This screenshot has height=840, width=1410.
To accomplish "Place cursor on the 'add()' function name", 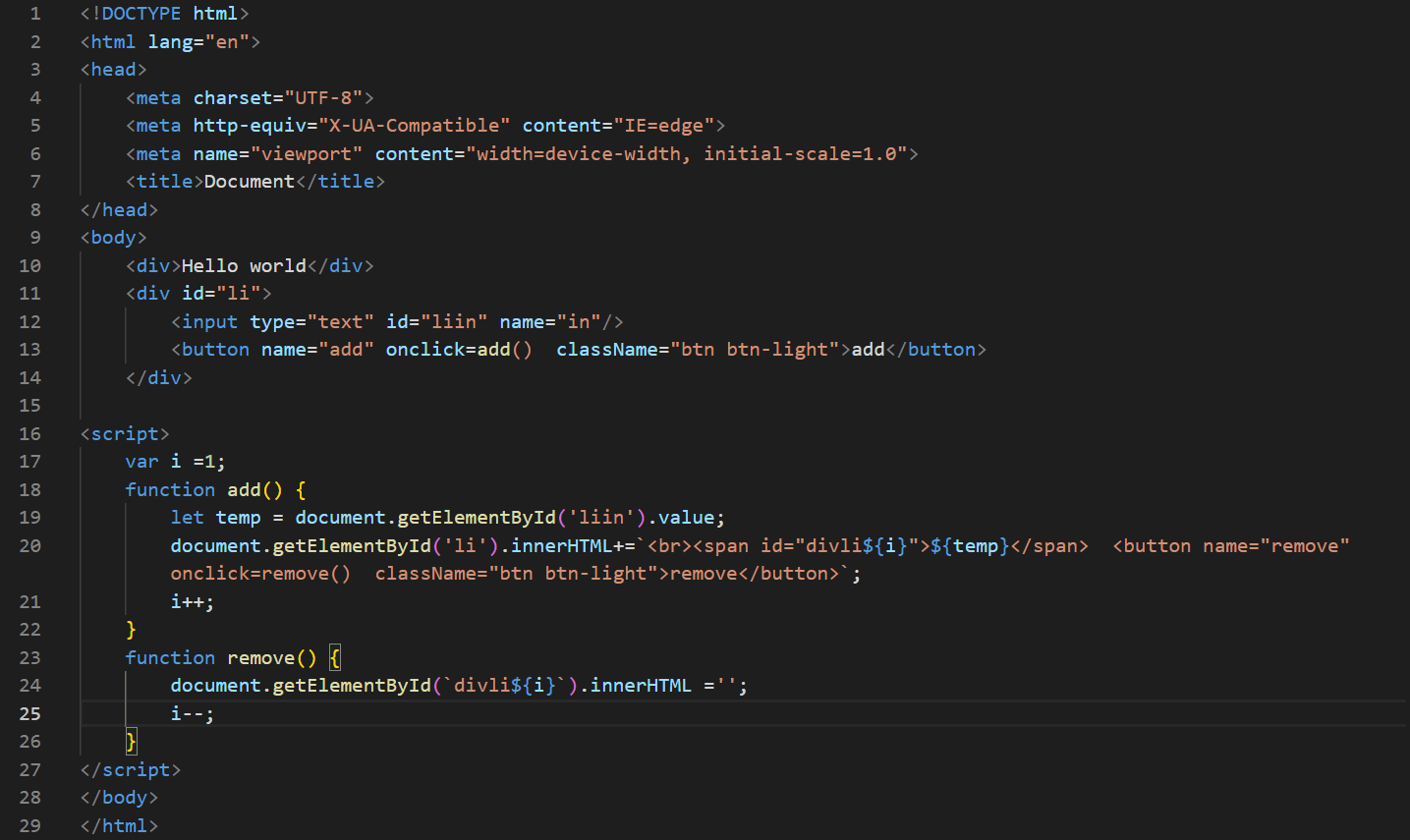I will tap(245, 489).
